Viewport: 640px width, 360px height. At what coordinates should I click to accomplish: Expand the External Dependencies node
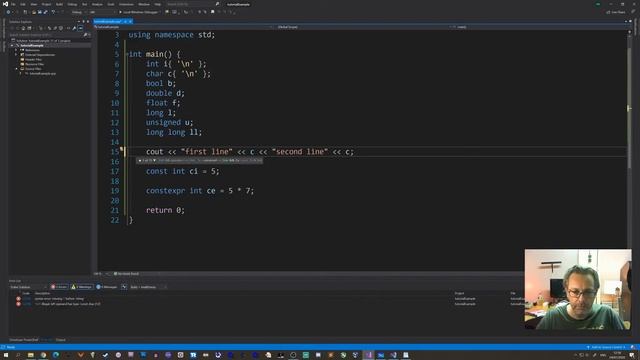pos(17,55)
